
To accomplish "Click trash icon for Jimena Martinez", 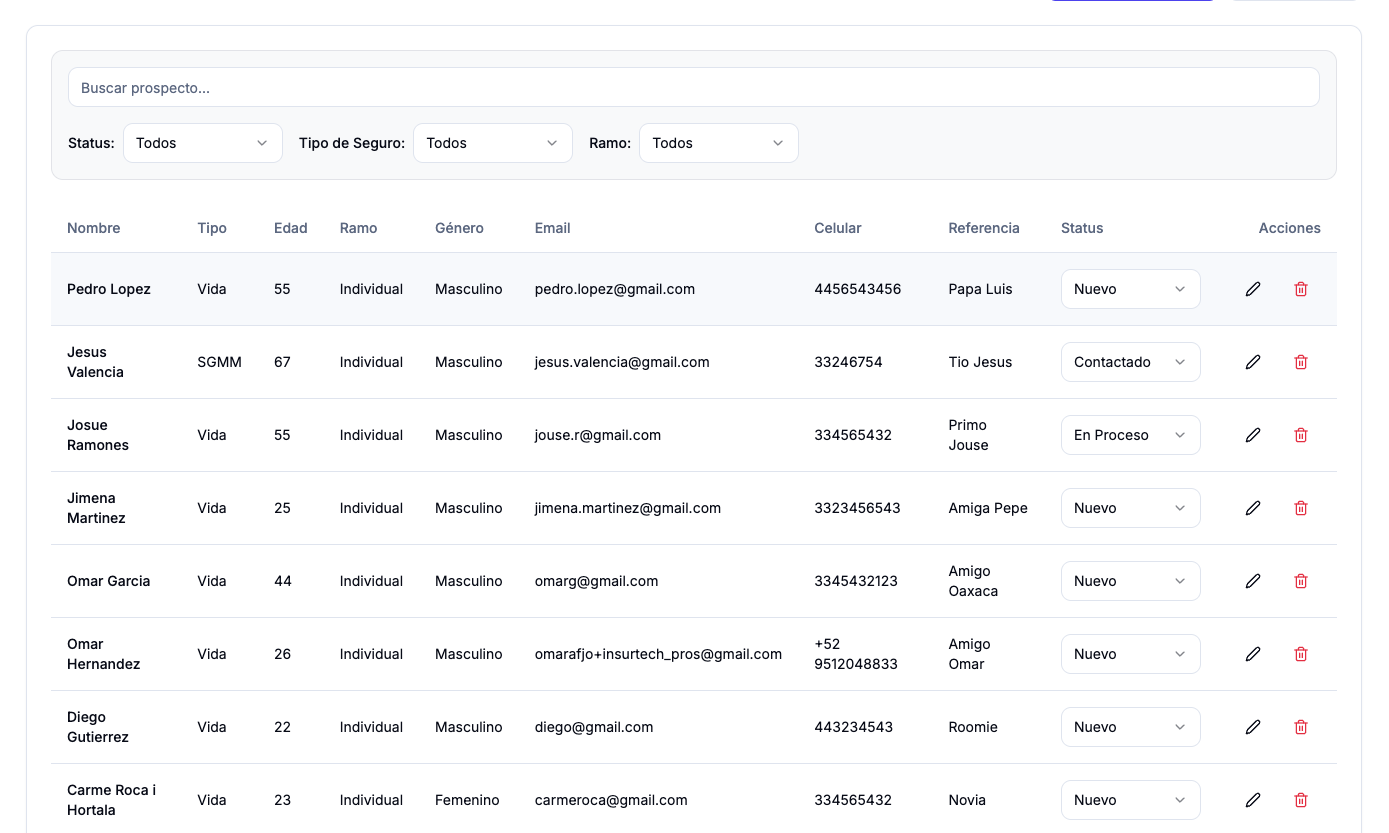I will (x=1301, y=508).
